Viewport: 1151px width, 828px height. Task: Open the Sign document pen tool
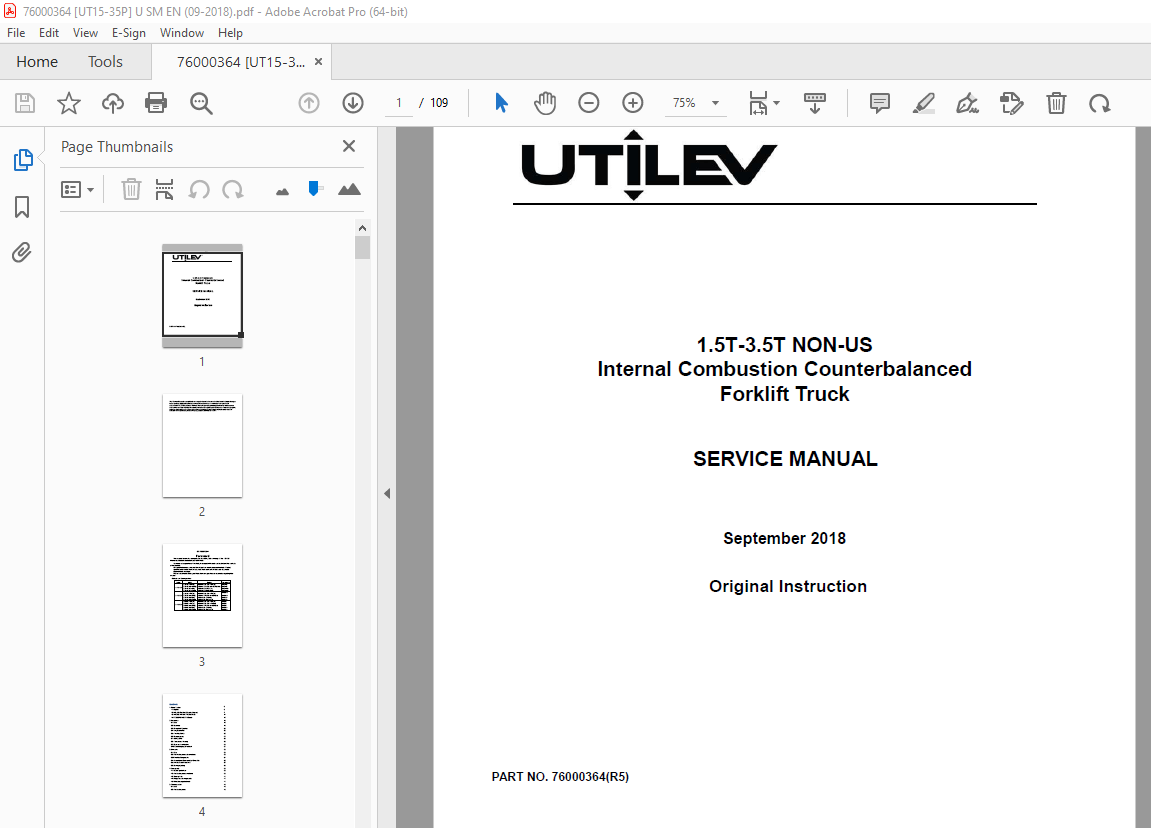(967, 103)
